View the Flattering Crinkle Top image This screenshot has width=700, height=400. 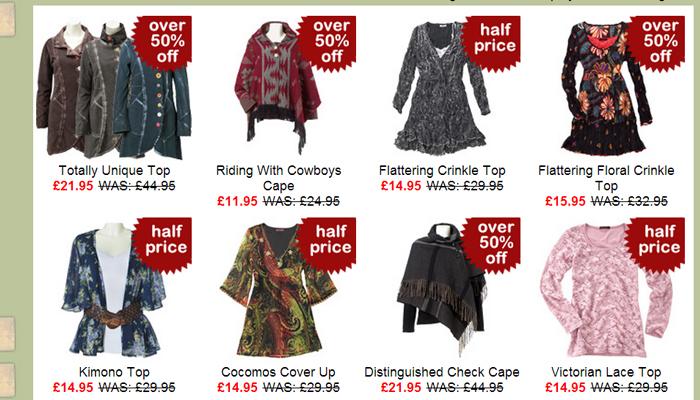[x=442, y=88]
